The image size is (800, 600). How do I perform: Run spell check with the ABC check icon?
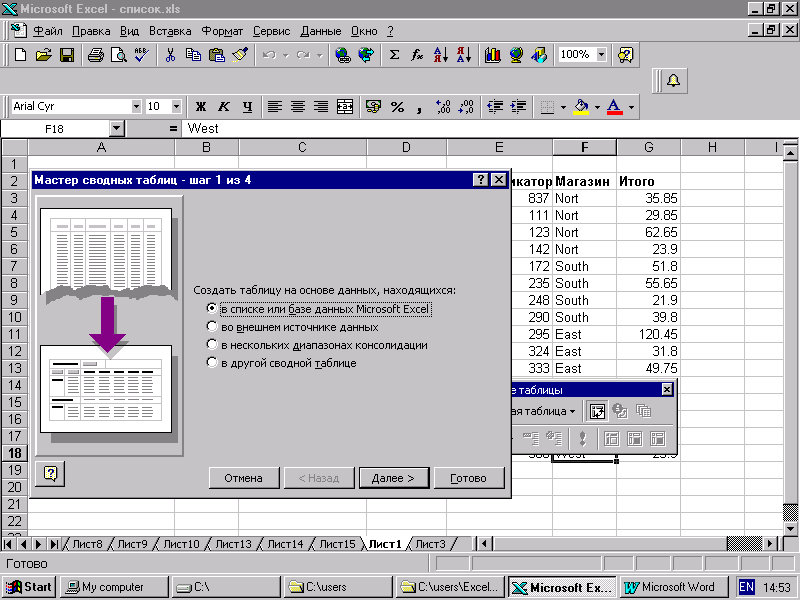141,55
